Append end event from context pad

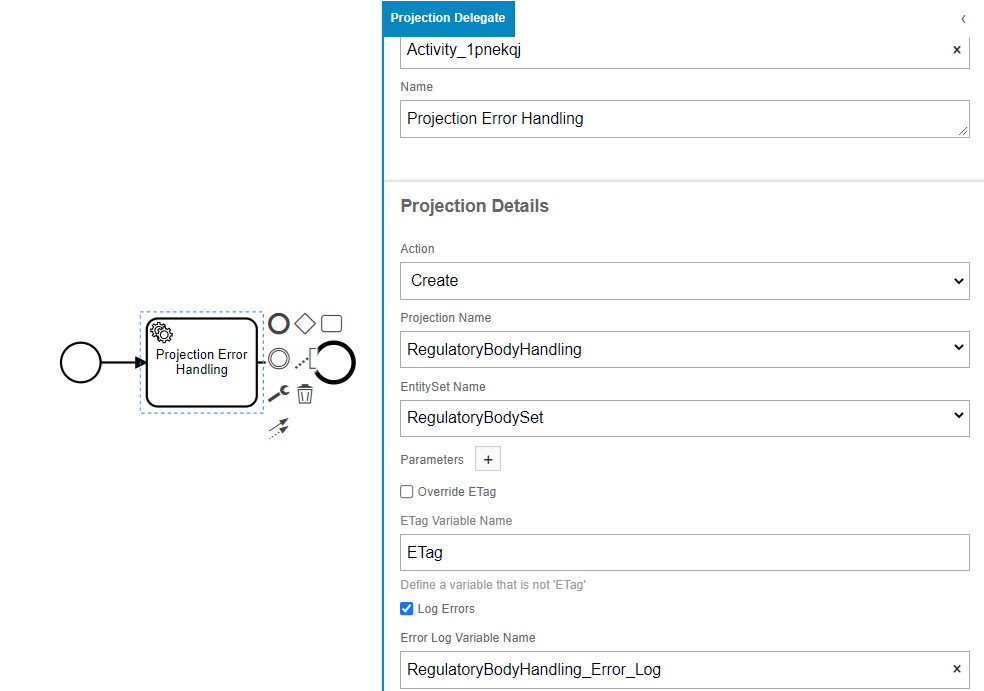click(x=279, y=324)
